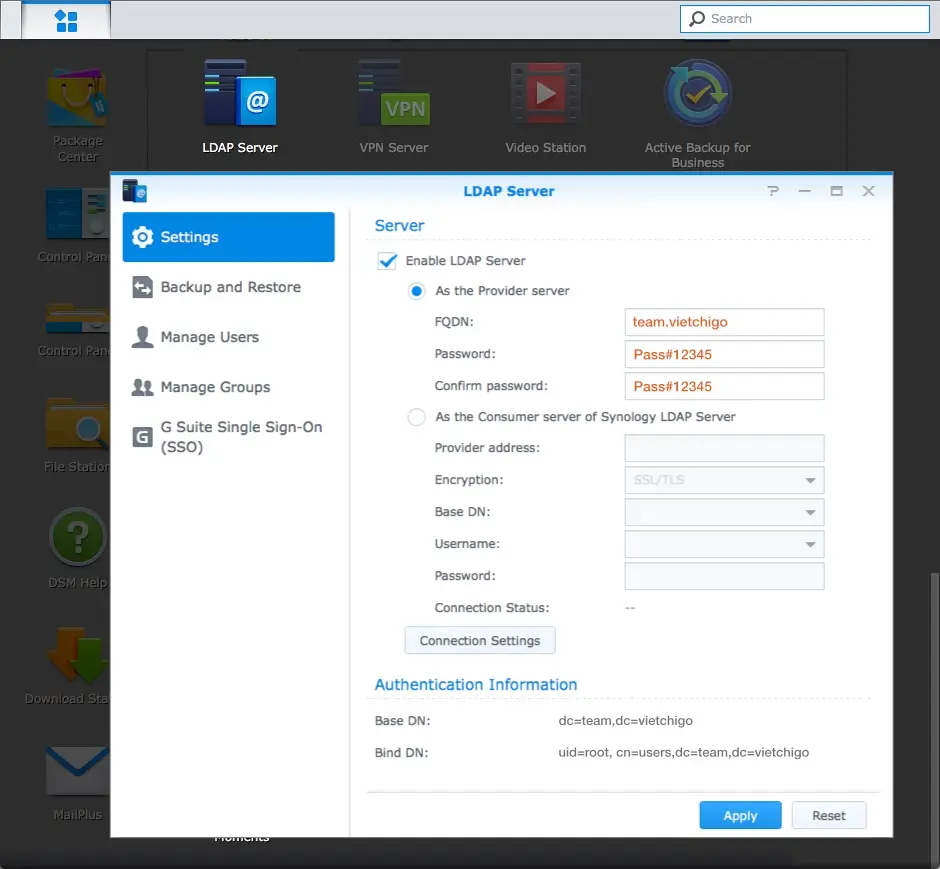Expand the Base DN dropdown
This screenshot has width=940, height=869.
coord(724,512)
